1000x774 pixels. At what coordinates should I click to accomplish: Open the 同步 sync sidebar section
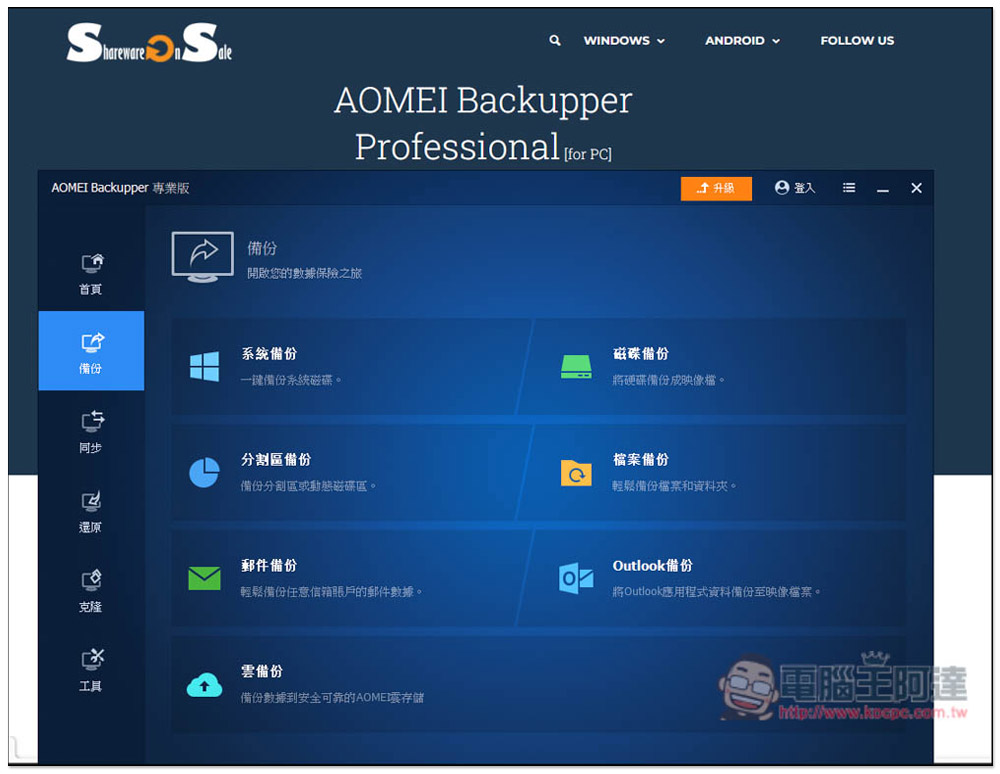[x=91, y=431]
